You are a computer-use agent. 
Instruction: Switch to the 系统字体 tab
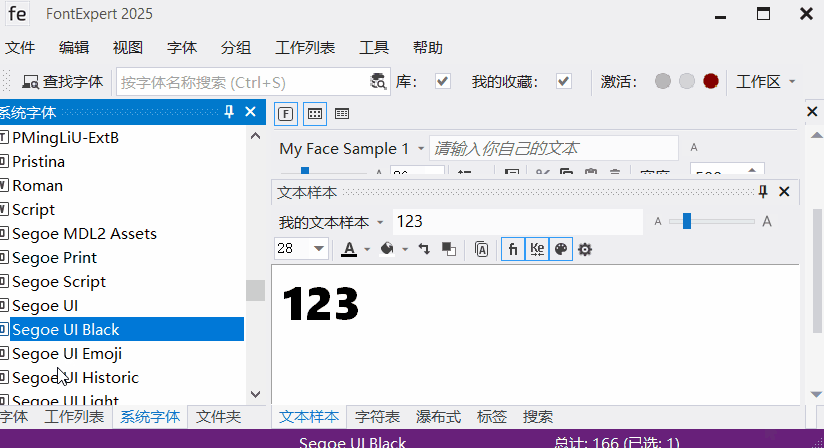point(150,417)
